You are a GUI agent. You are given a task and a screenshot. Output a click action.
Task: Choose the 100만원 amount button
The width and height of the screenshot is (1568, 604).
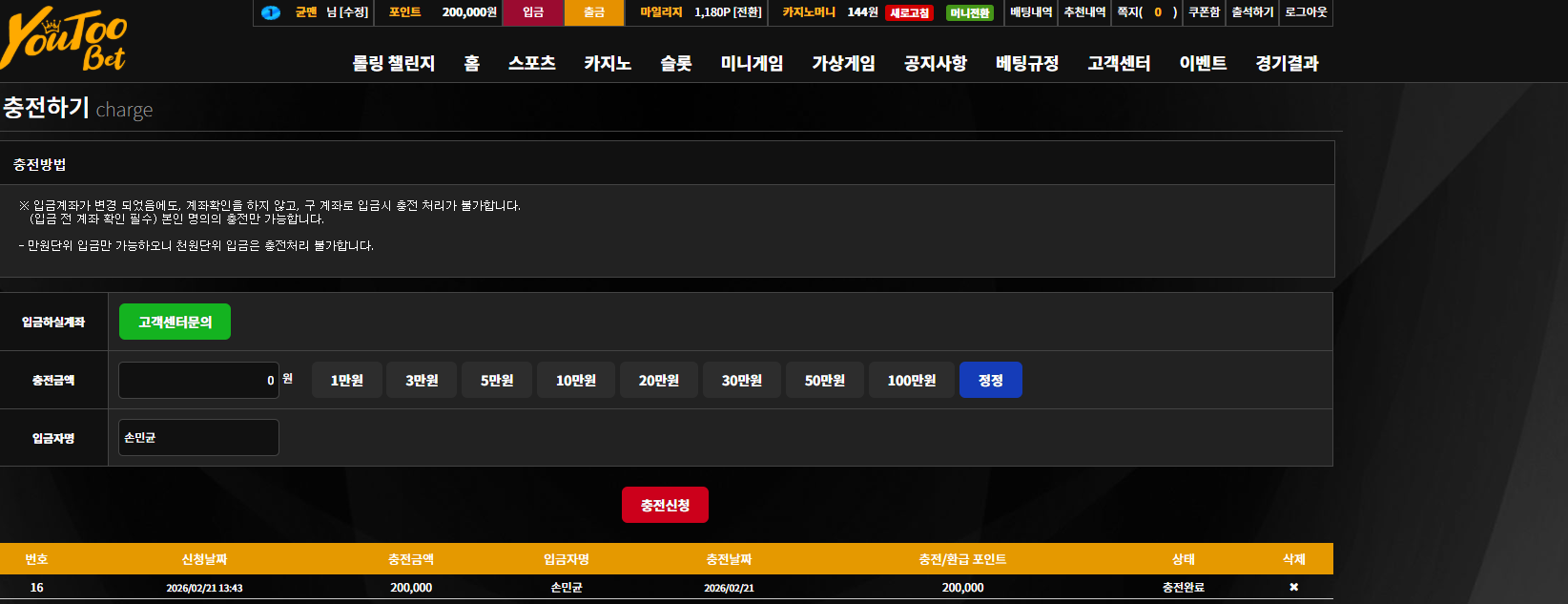coord(911,380)
